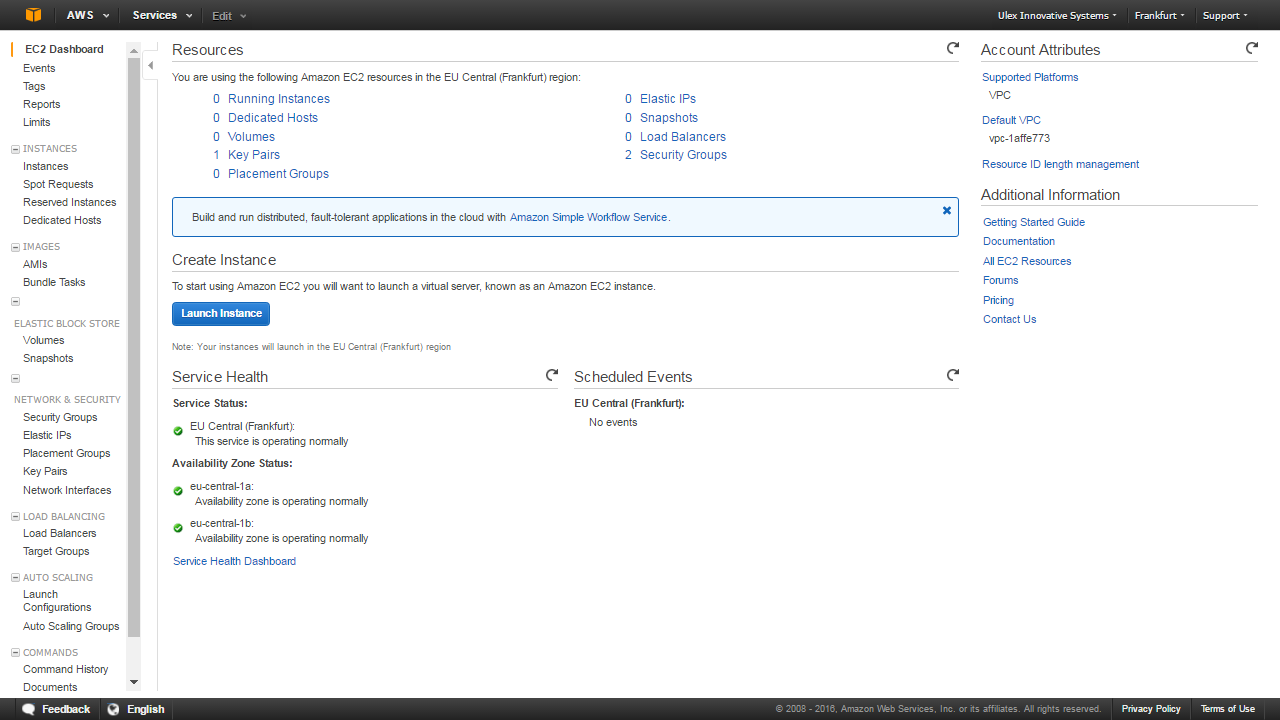
Task: Click the Running Instances resource link
Action: point(279,99)
